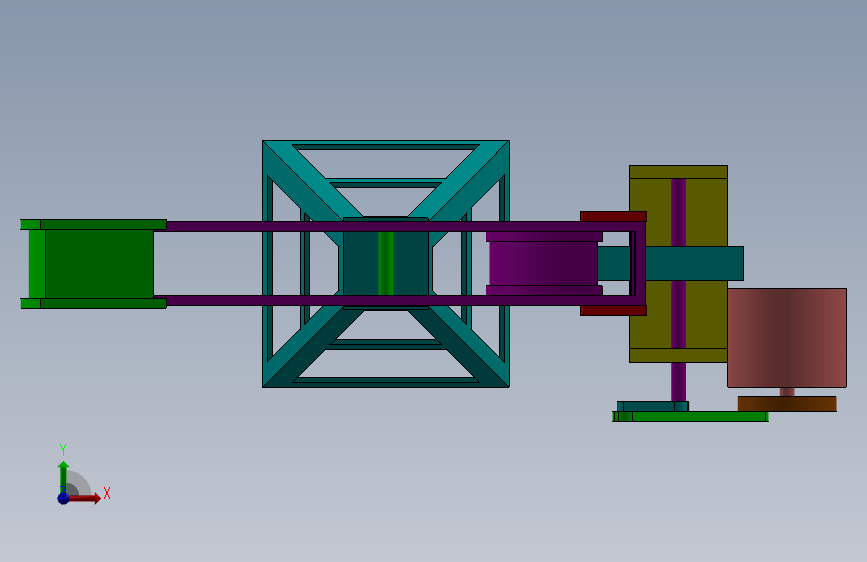This screenshot has width=867, height=562.
Task: Select the lower purple rail bar
Action: pyautogui.click(x=398, y=301)
